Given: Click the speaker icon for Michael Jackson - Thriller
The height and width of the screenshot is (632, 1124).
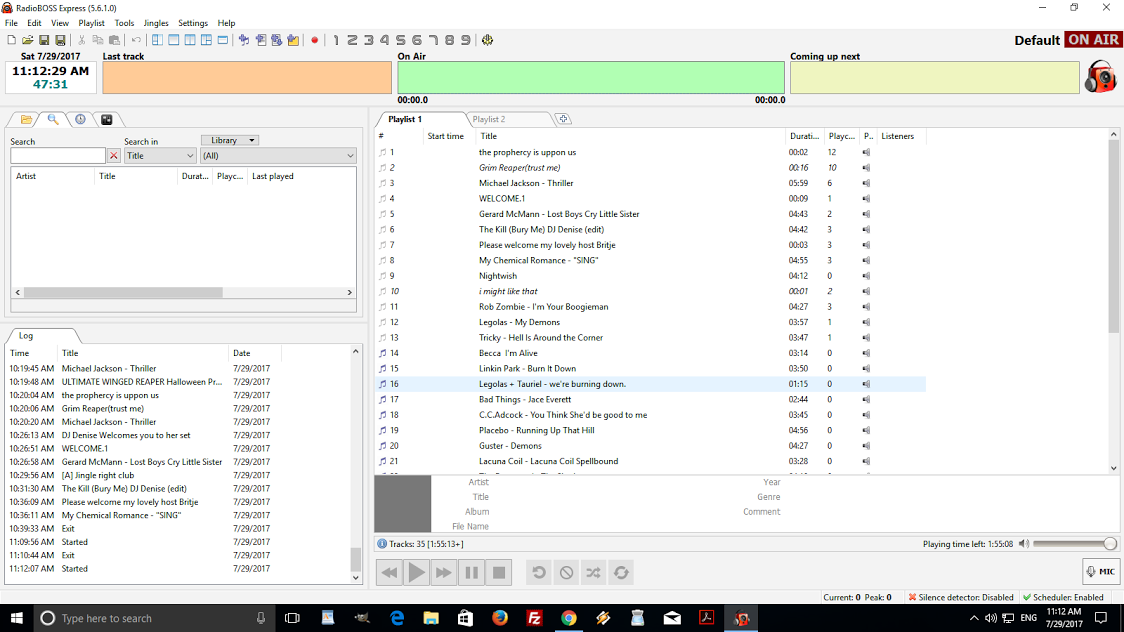Looking at the screenshot, I should (867, 183).
